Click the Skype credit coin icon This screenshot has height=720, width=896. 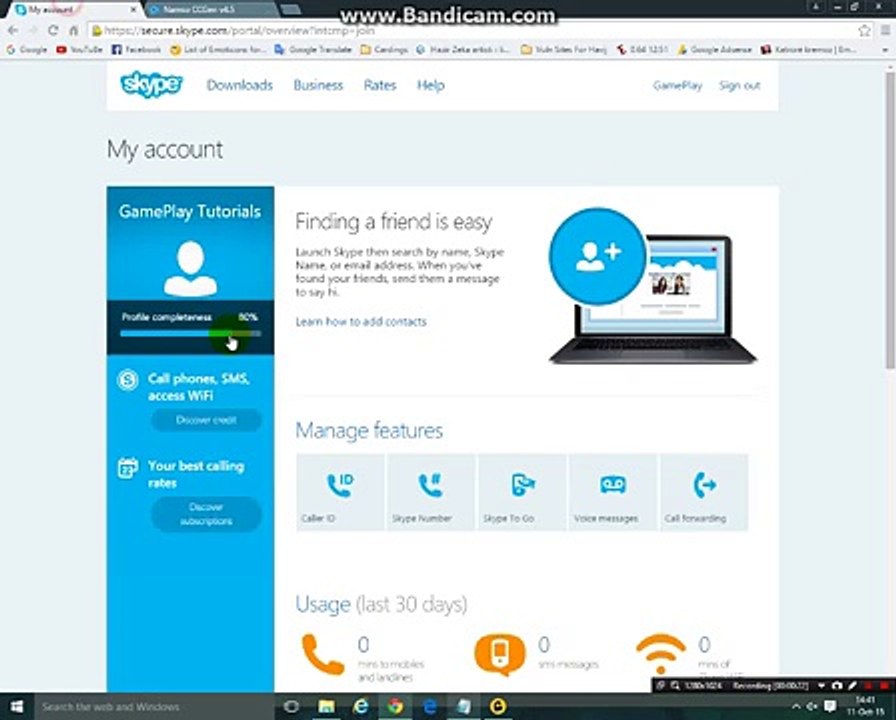128,379
